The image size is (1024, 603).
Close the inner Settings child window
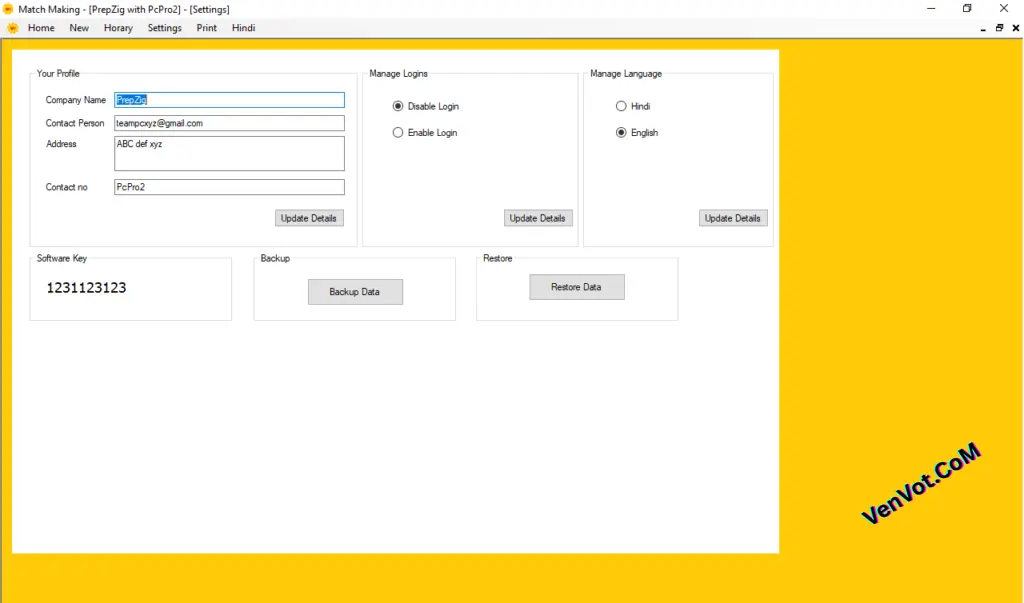tap(1016, 28)
